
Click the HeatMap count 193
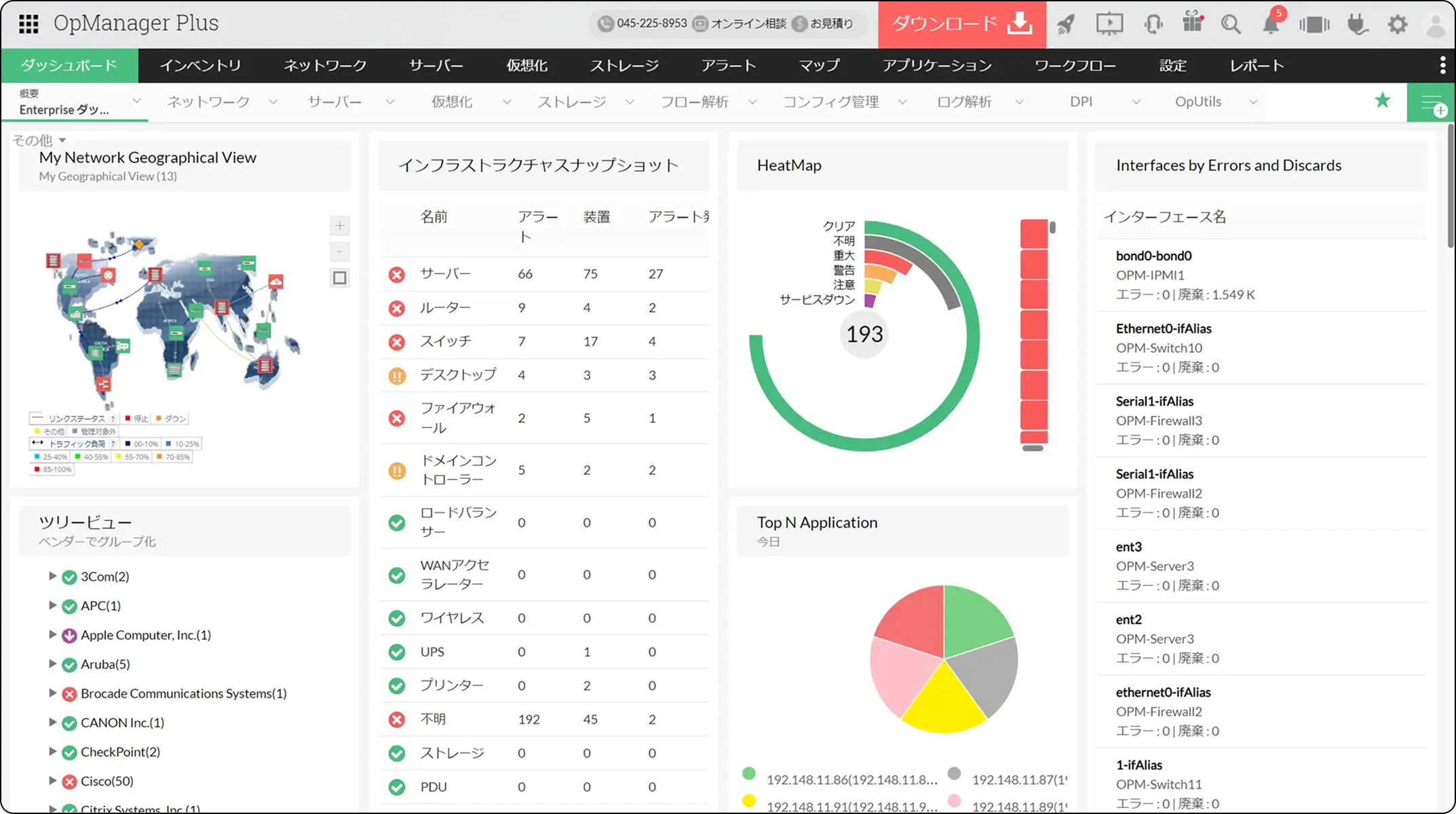[864, 334]
